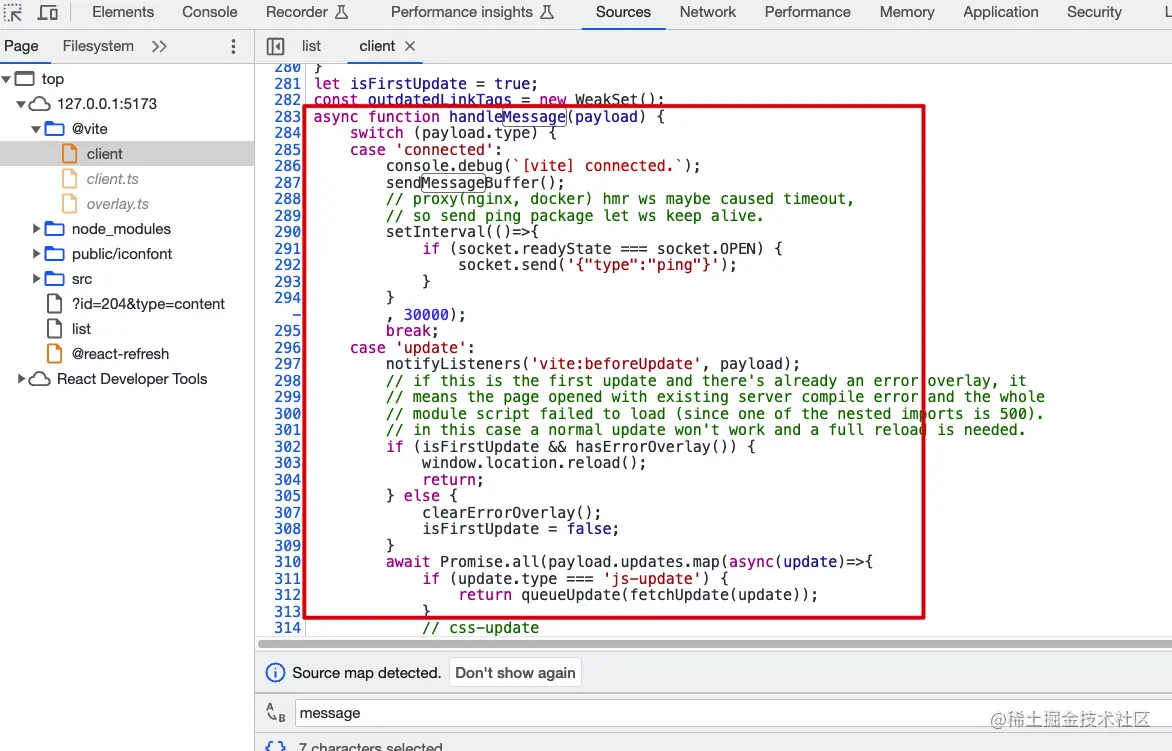This screenshot has height=751, width=1172.
Task: Click the public/iconfont folder icon
Action: point(55,254)
